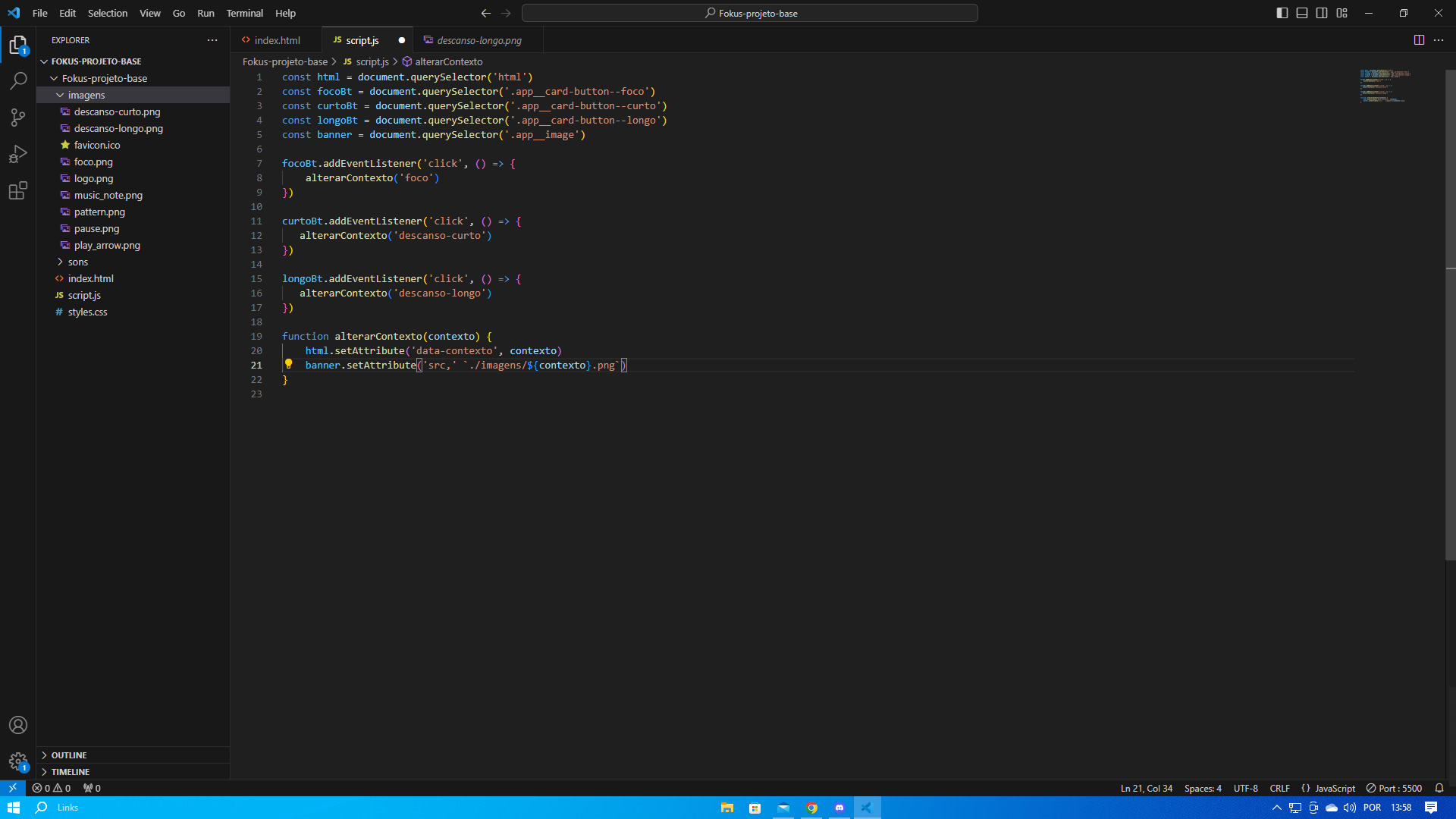Click the code minimap preview

pos(1384,85)
